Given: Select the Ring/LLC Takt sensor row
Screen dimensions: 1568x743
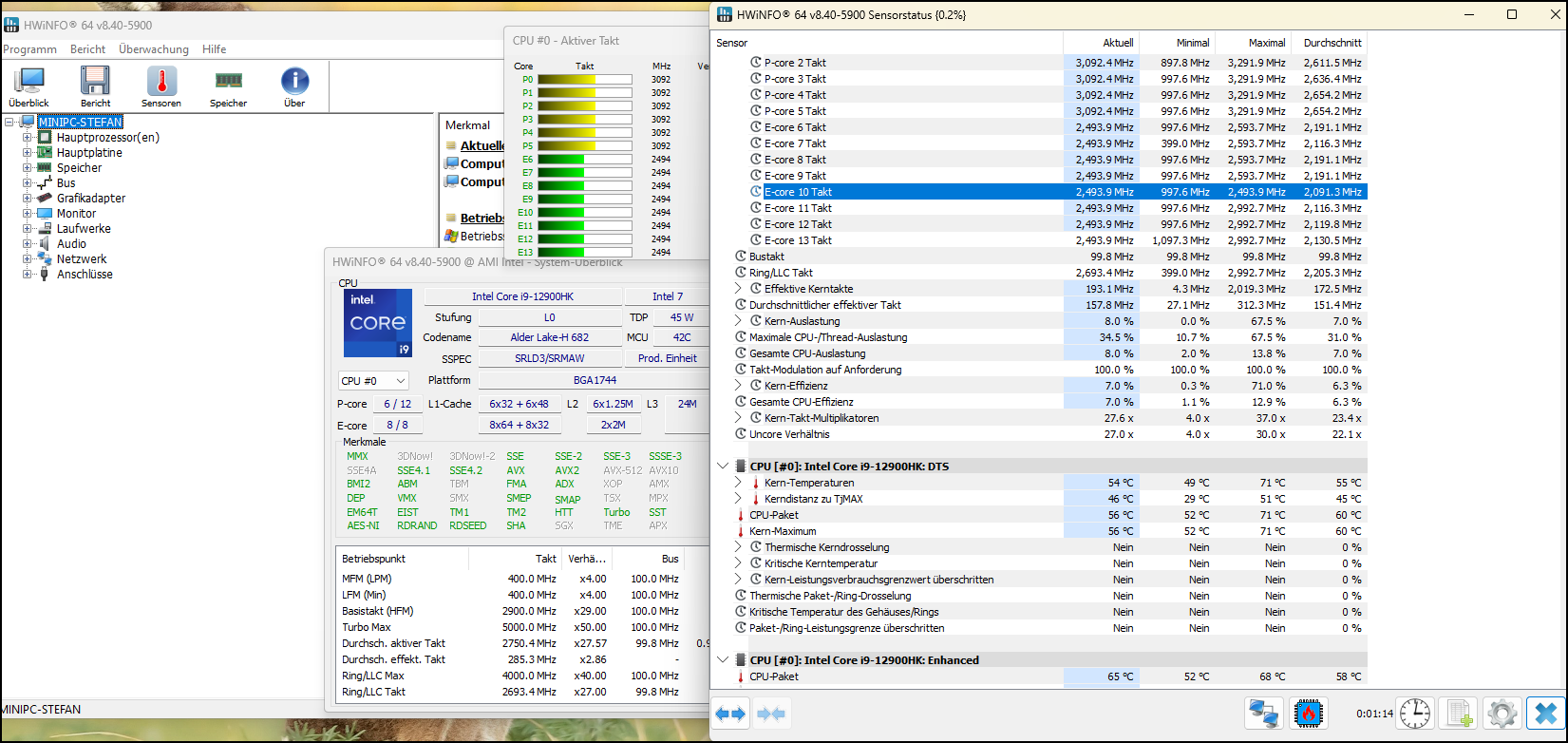Looking at the screenshot, I should coord(1040,273).
